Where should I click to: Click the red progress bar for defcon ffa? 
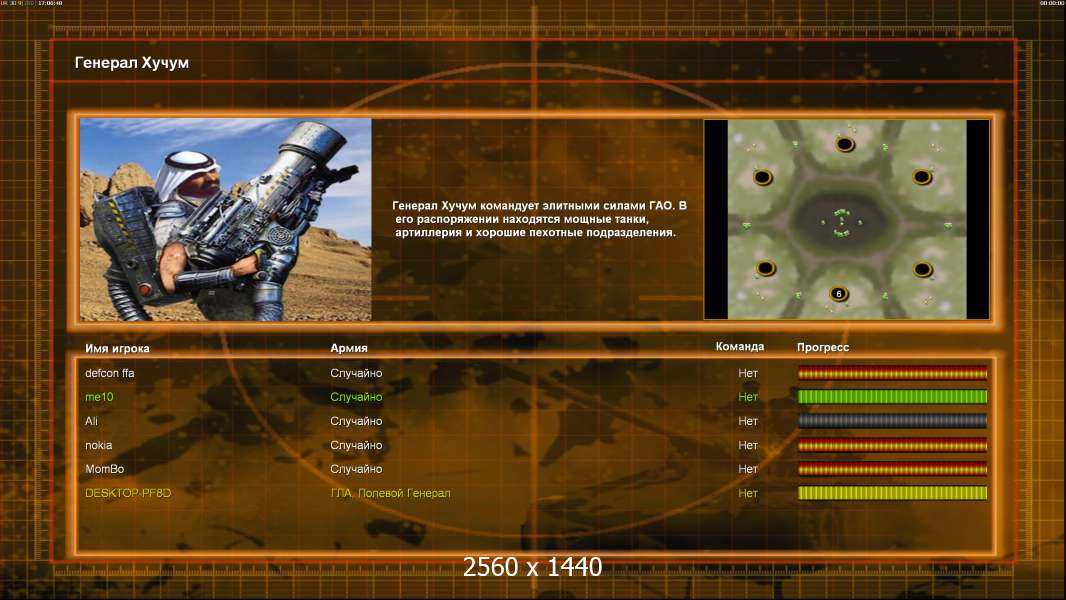[892, 372]
